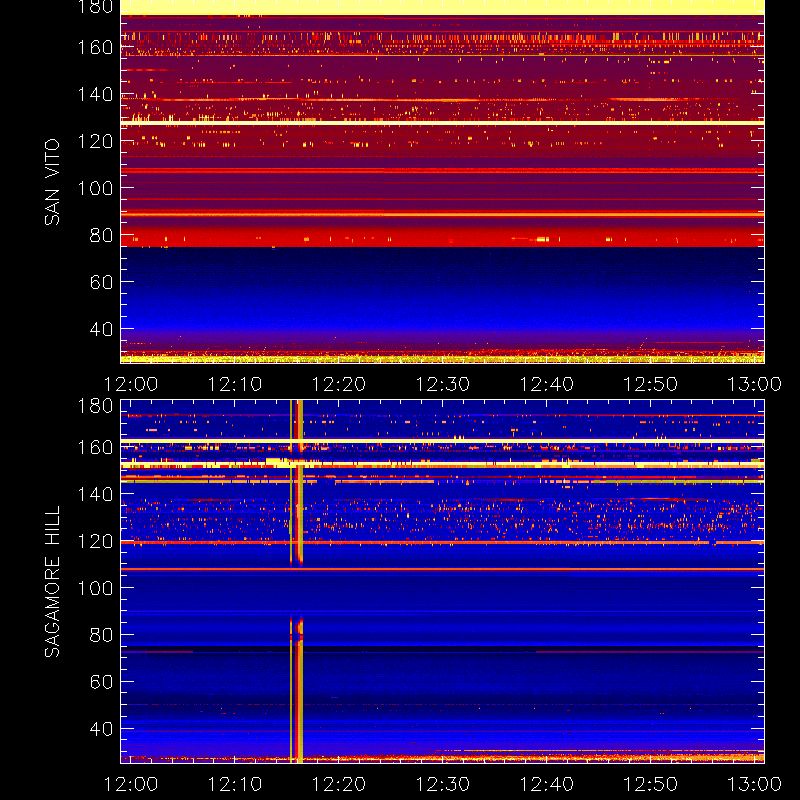Click 12:40 label under Sagamore Hill plot
800x800 pixels.
(546, 784)
